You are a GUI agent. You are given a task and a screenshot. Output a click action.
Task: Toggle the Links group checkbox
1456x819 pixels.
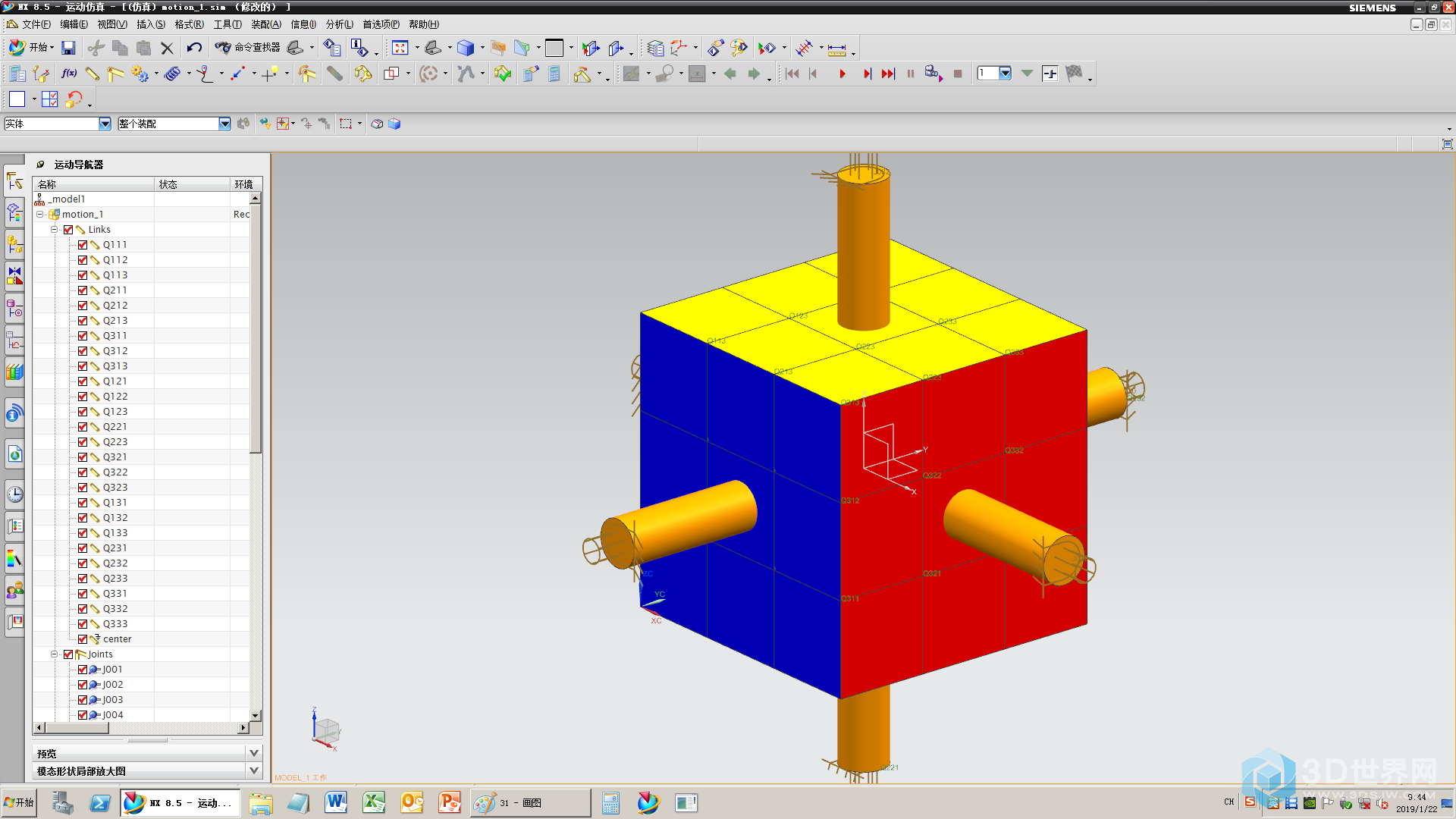[x=68, y=230]
